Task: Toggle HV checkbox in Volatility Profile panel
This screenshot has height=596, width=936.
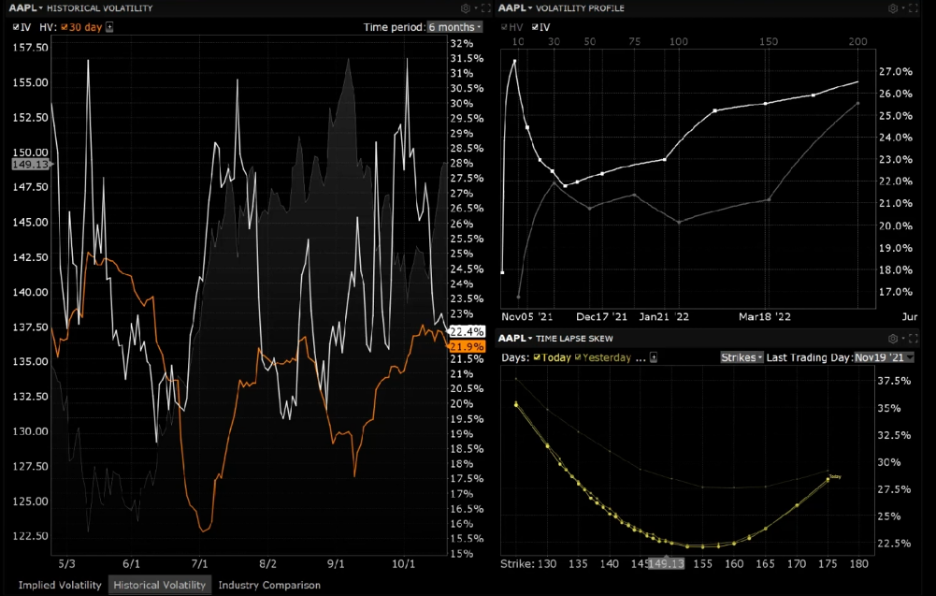Action: pos(504,27)
